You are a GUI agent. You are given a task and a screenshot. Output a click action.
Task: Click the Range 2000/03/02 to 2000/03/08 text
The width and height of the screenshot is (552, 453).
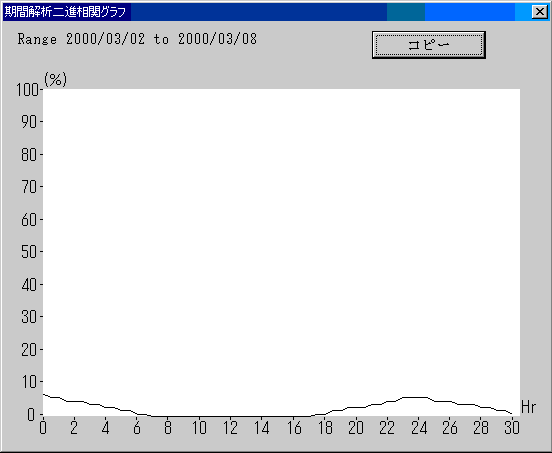137,39
